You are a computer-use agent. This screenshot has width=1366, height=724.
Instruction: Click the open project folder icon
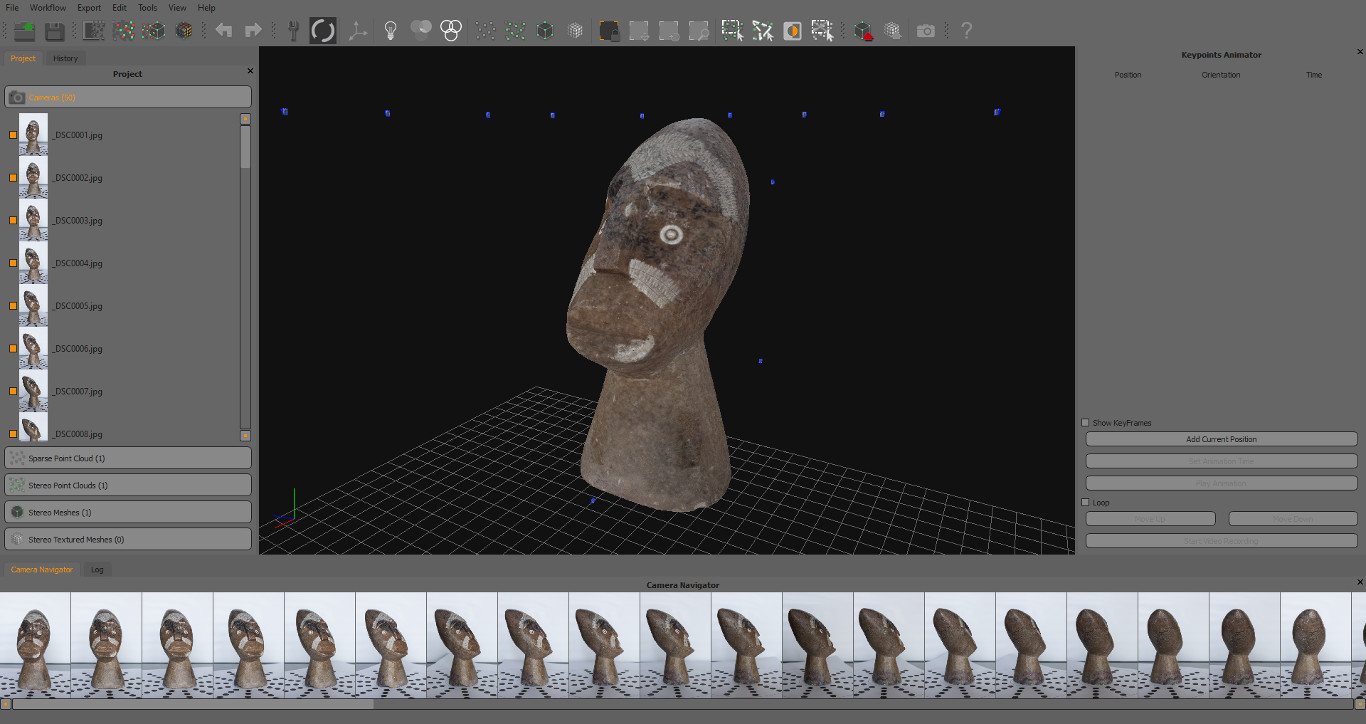tap(25, 31)
